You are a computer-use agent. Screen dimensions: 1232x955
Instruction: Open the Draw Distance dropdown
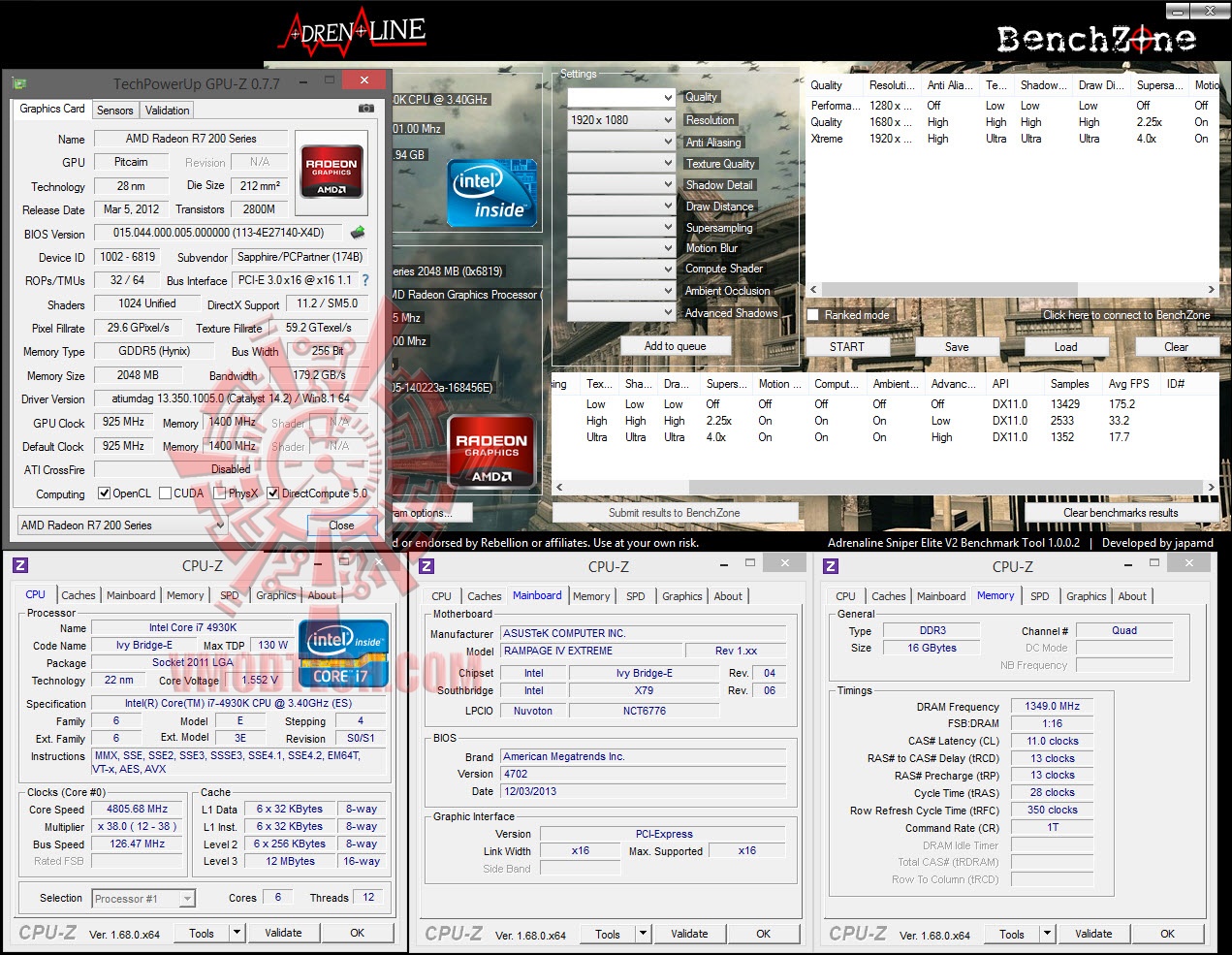[620, 206]
